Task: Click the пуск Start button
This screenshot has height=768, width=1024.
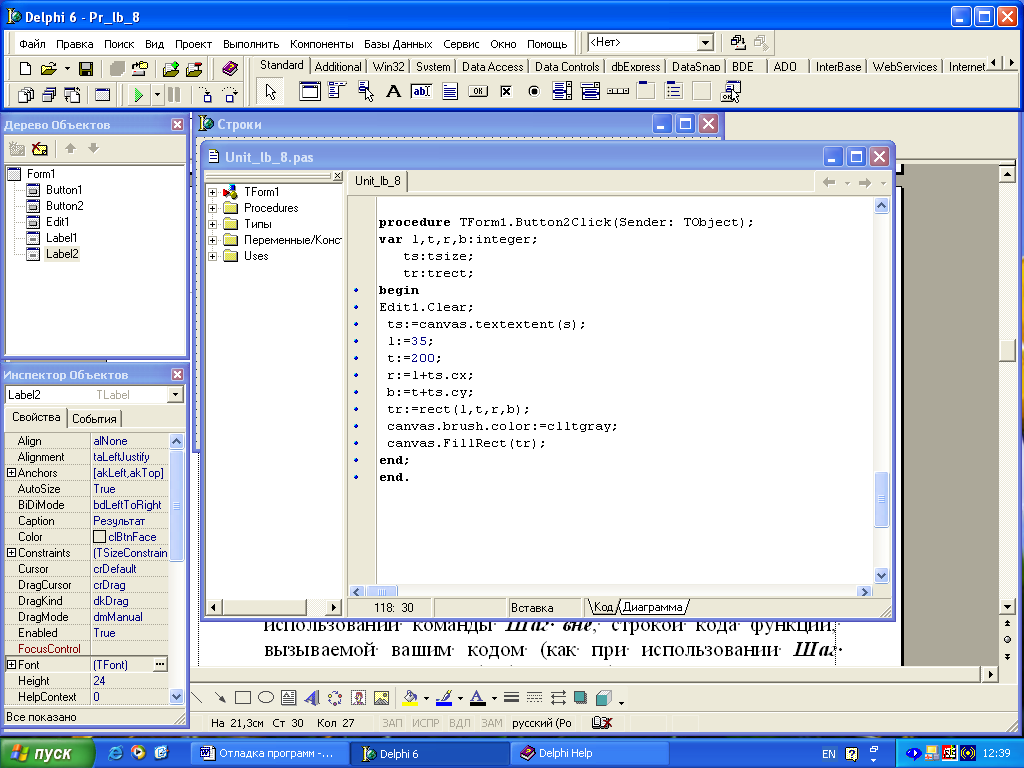Action: tap(48, 753)
